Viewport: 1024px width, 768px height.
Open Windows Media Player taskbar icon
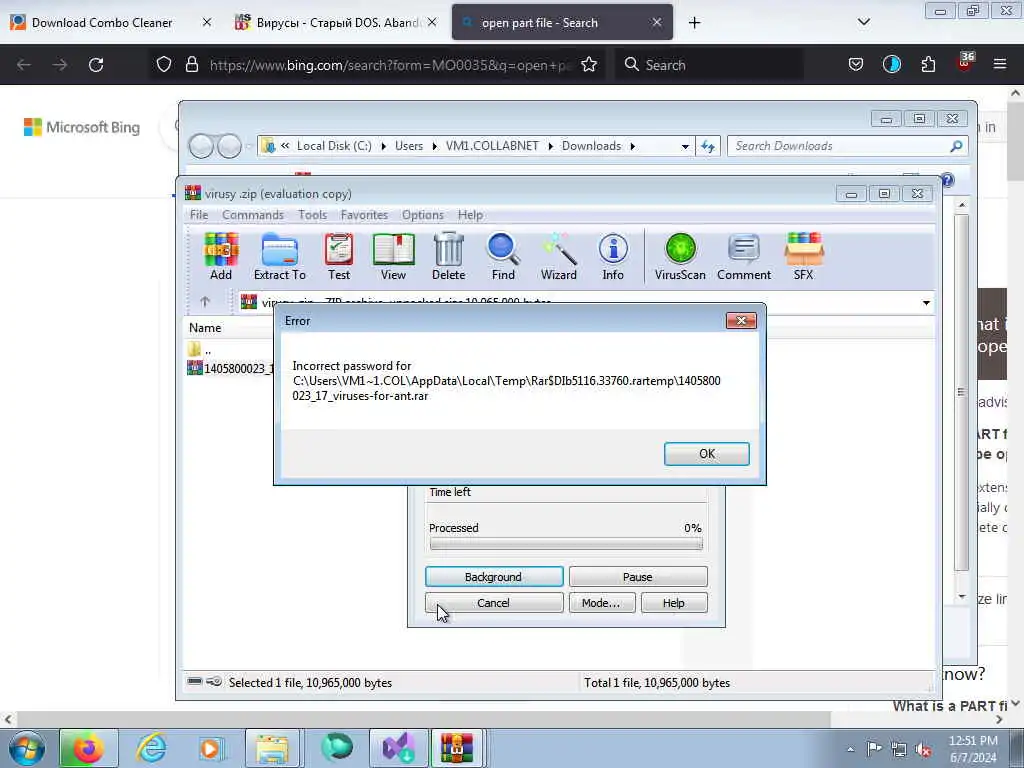click(212, 748)
